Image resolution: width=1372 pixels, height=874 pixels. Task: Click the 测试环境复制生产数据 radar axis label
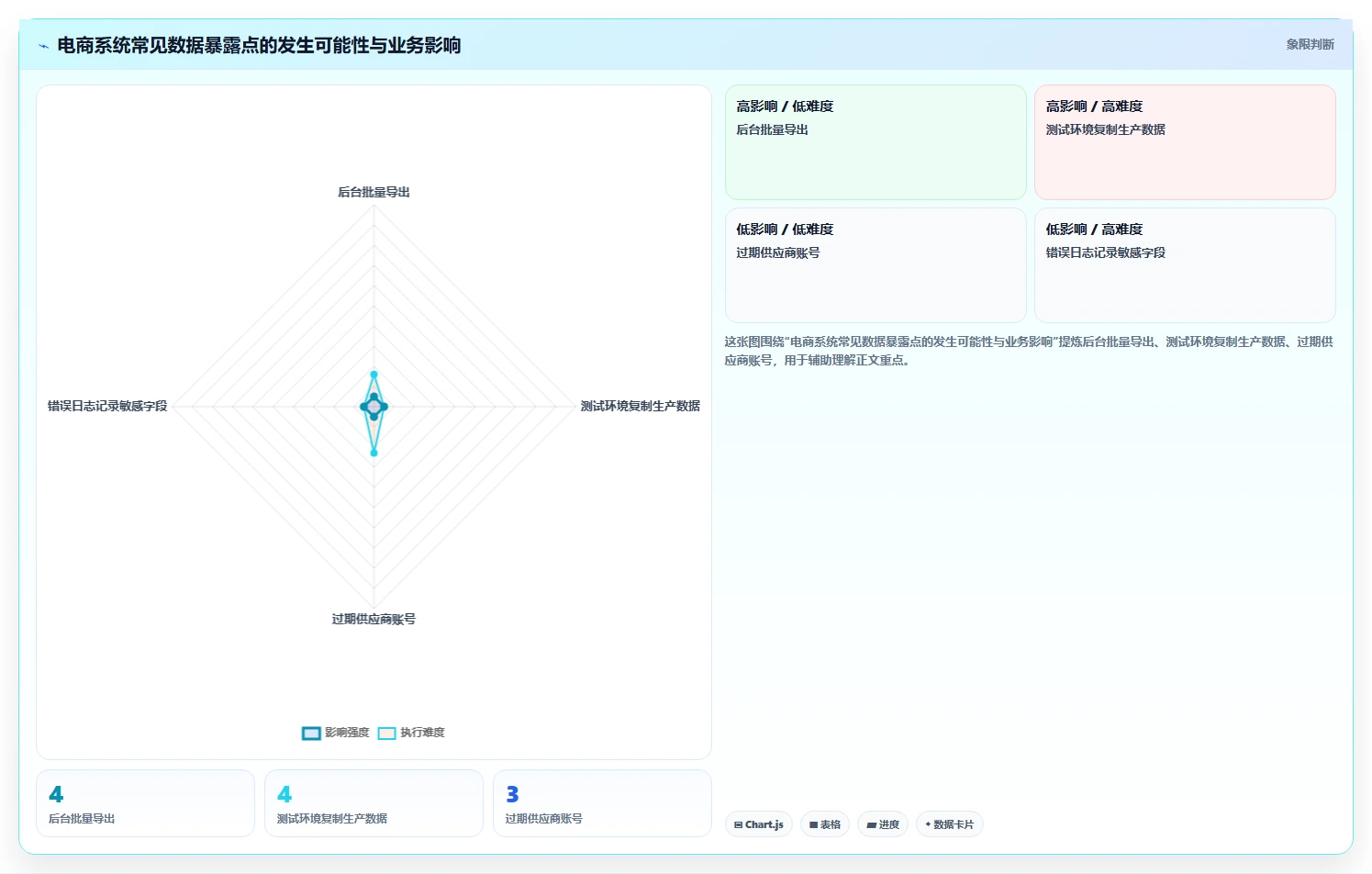(x=640, y=406)
